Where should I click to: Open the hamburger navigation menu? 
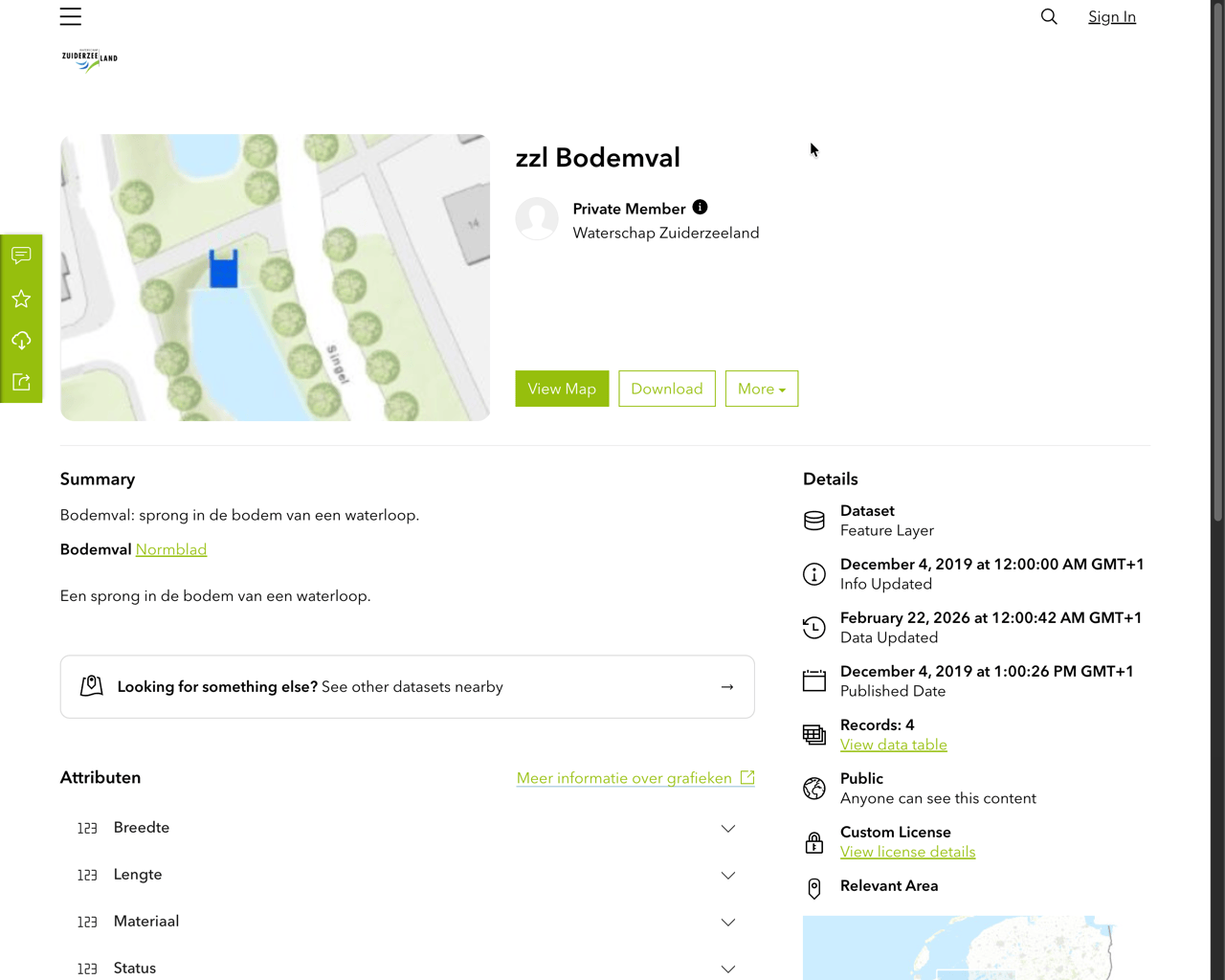click(71, 17)
